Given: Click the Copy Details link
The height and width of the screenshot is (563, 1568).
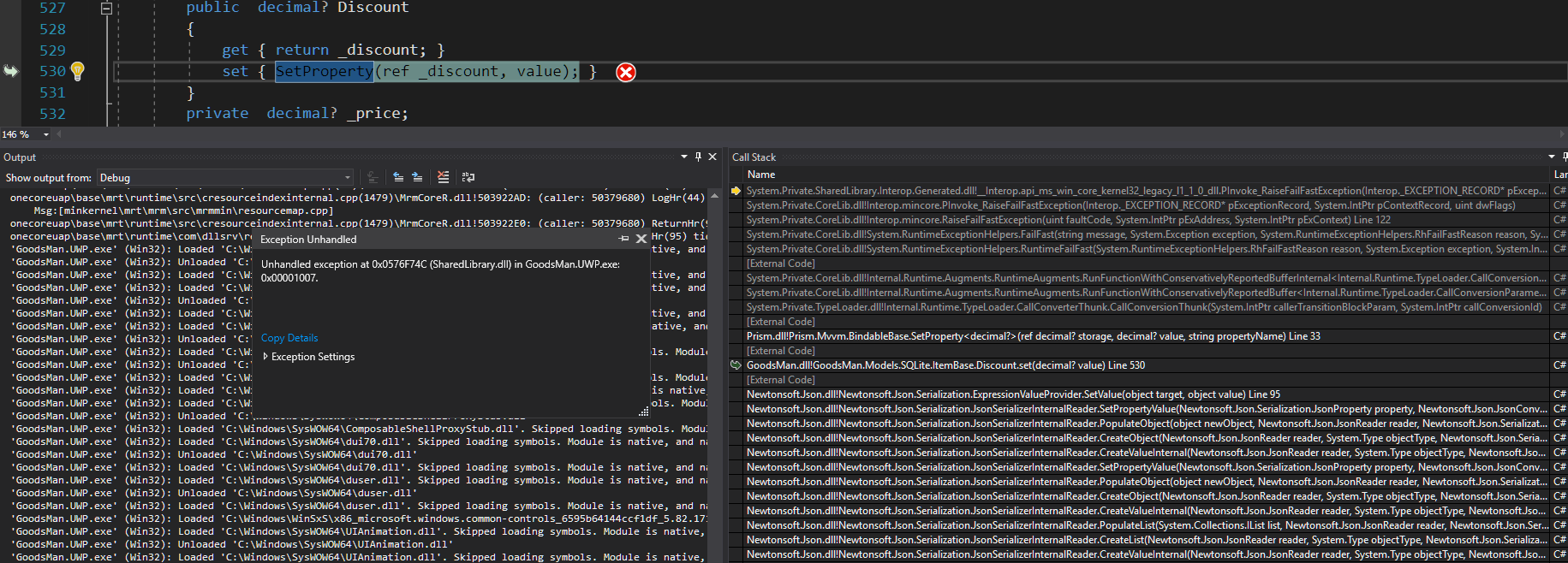Looking at the screenshot, I should (x=289, y=338).
